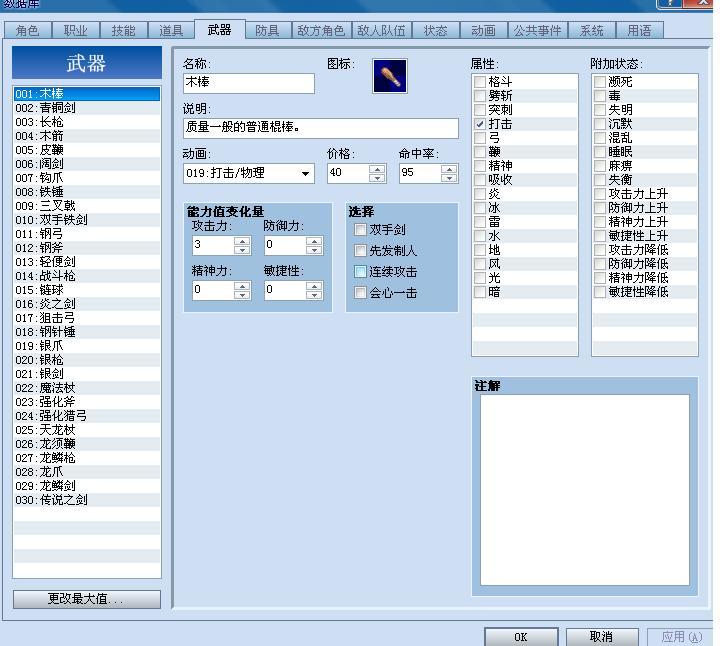This screenshot has height=646, width=720.
Task: Click the 价格 value field
Action: 349,173
